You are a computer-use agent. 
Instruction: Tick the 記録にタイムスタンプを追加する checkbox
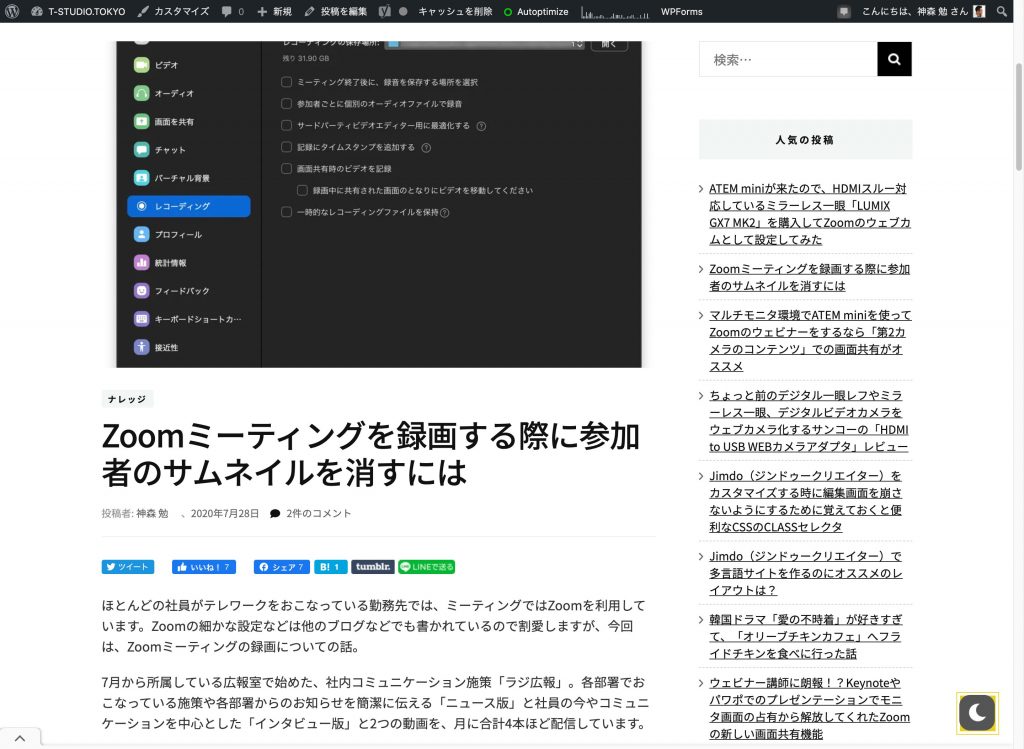[x=286, y=147]
